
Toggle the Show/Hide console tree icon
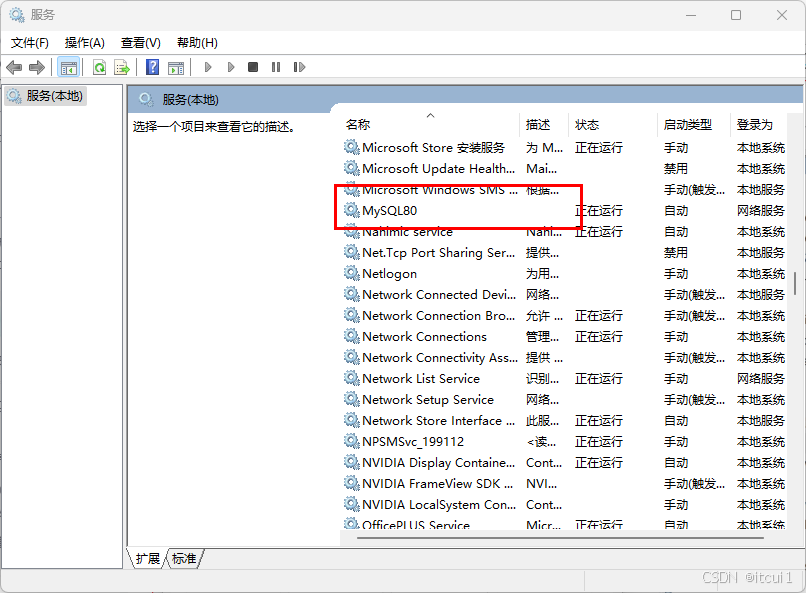coord(68,67)
